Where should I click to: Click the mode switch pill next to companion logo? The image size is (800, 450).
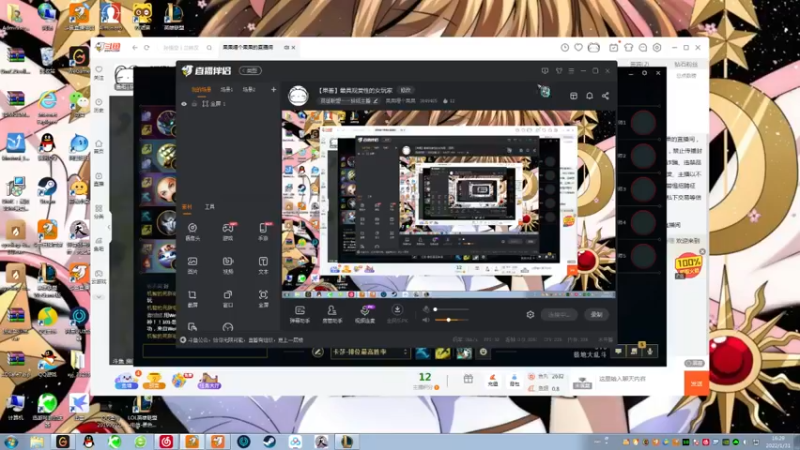251,70
